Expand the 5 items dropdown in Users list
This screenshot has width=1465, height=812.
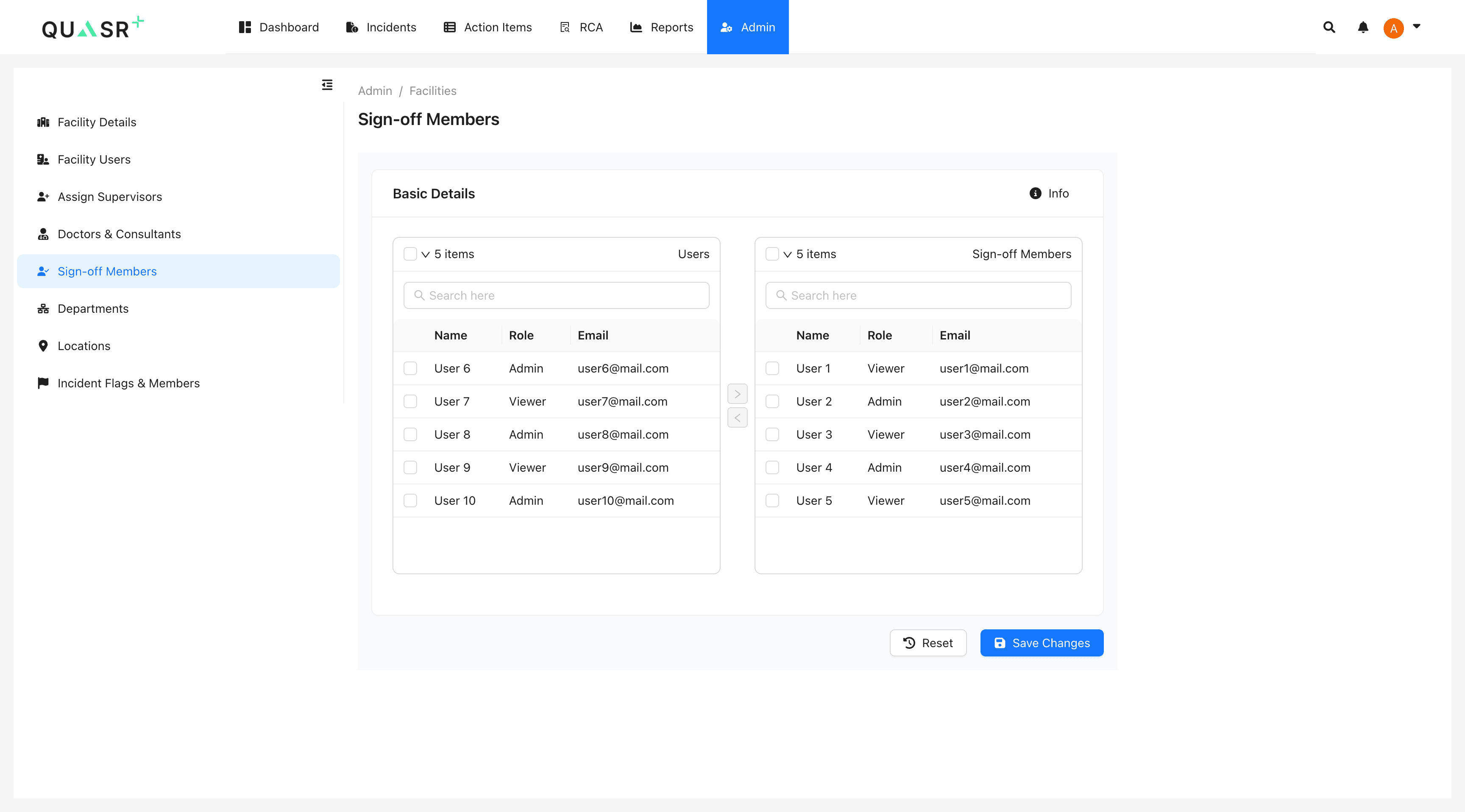click(426, 254)
